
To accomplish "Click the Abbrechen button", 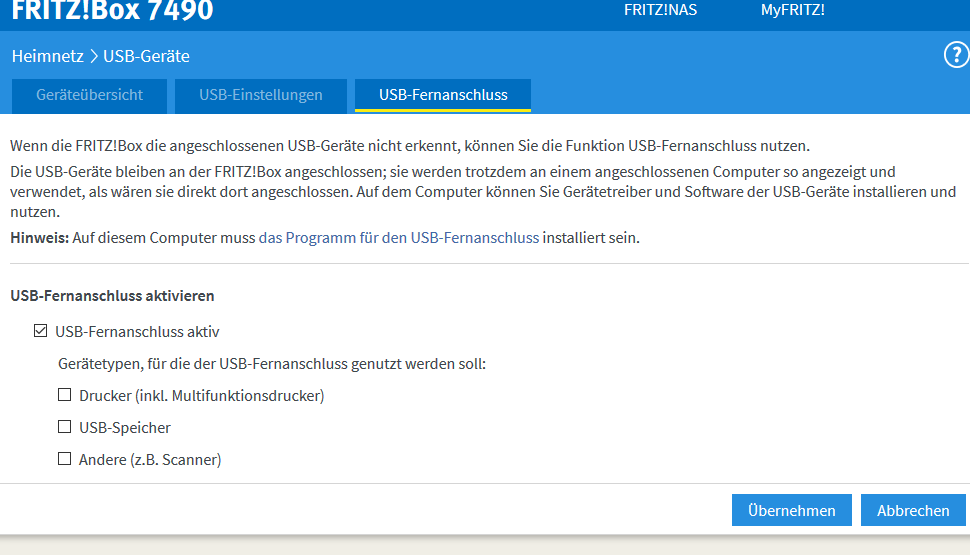I will (913, 510).
